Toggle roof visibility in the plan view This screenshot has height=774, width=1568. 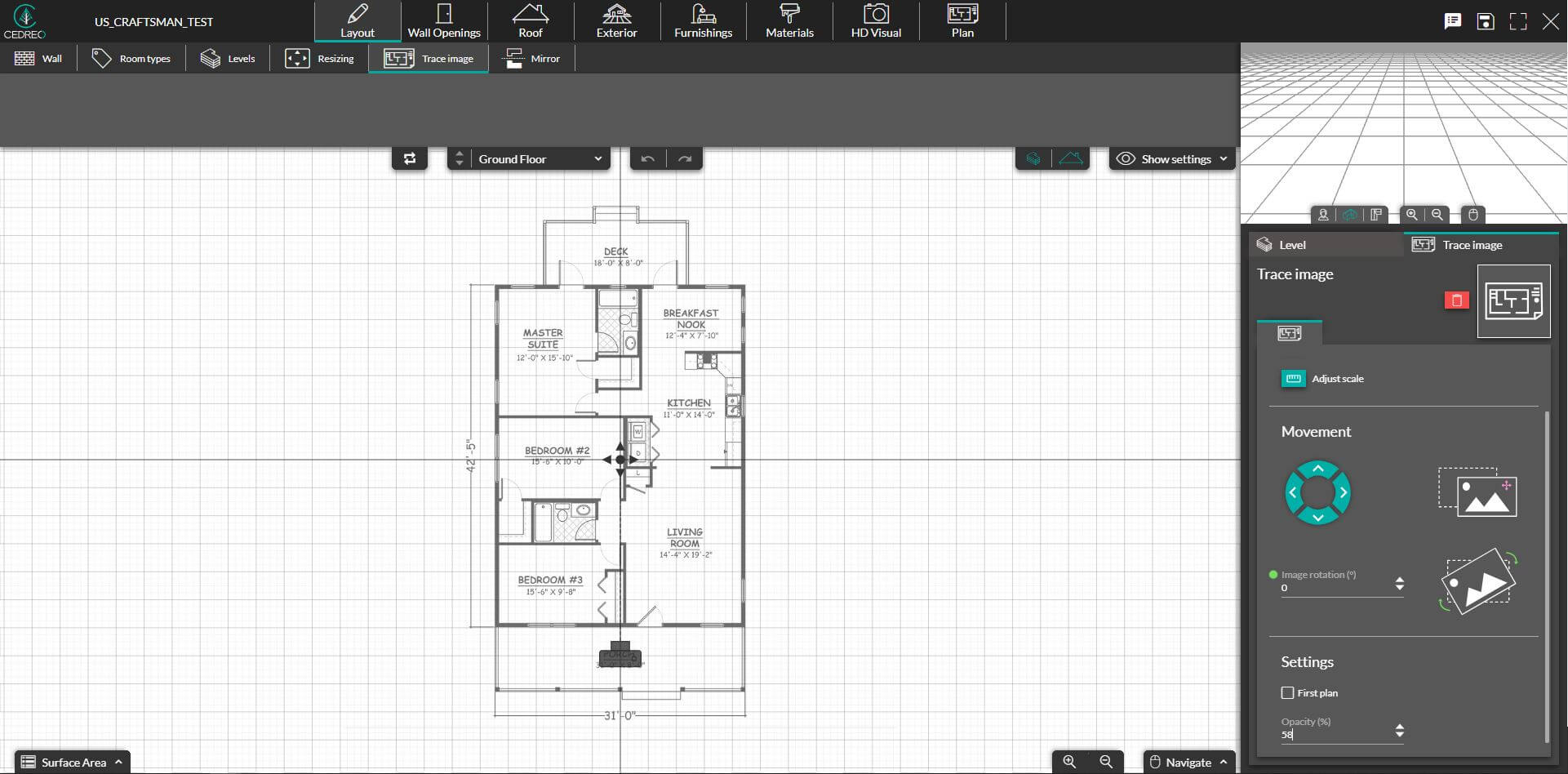click(x=1072, y=158)
